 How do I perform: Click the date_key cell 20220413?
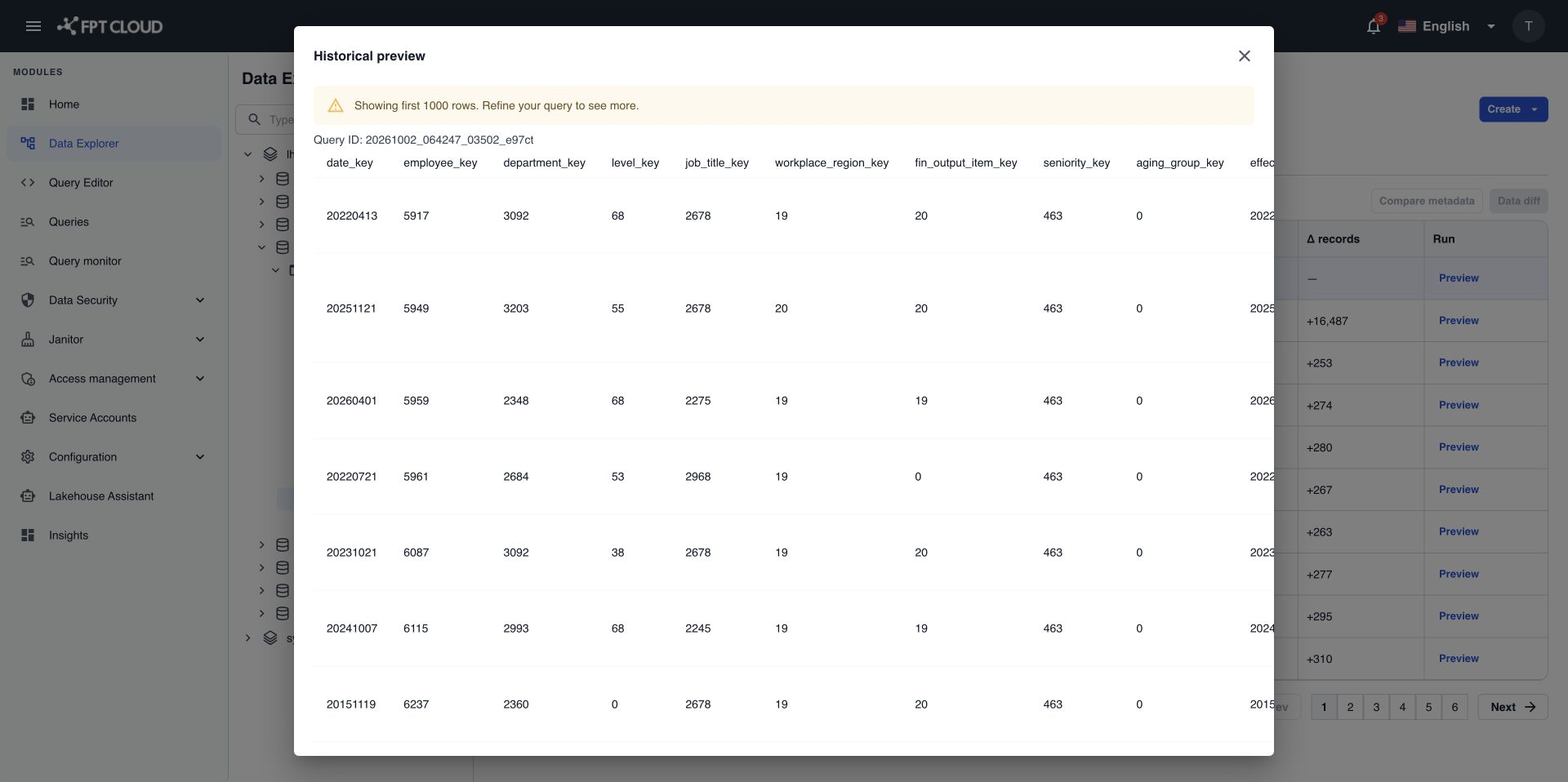pyautogui.click(x=352, y=216)
